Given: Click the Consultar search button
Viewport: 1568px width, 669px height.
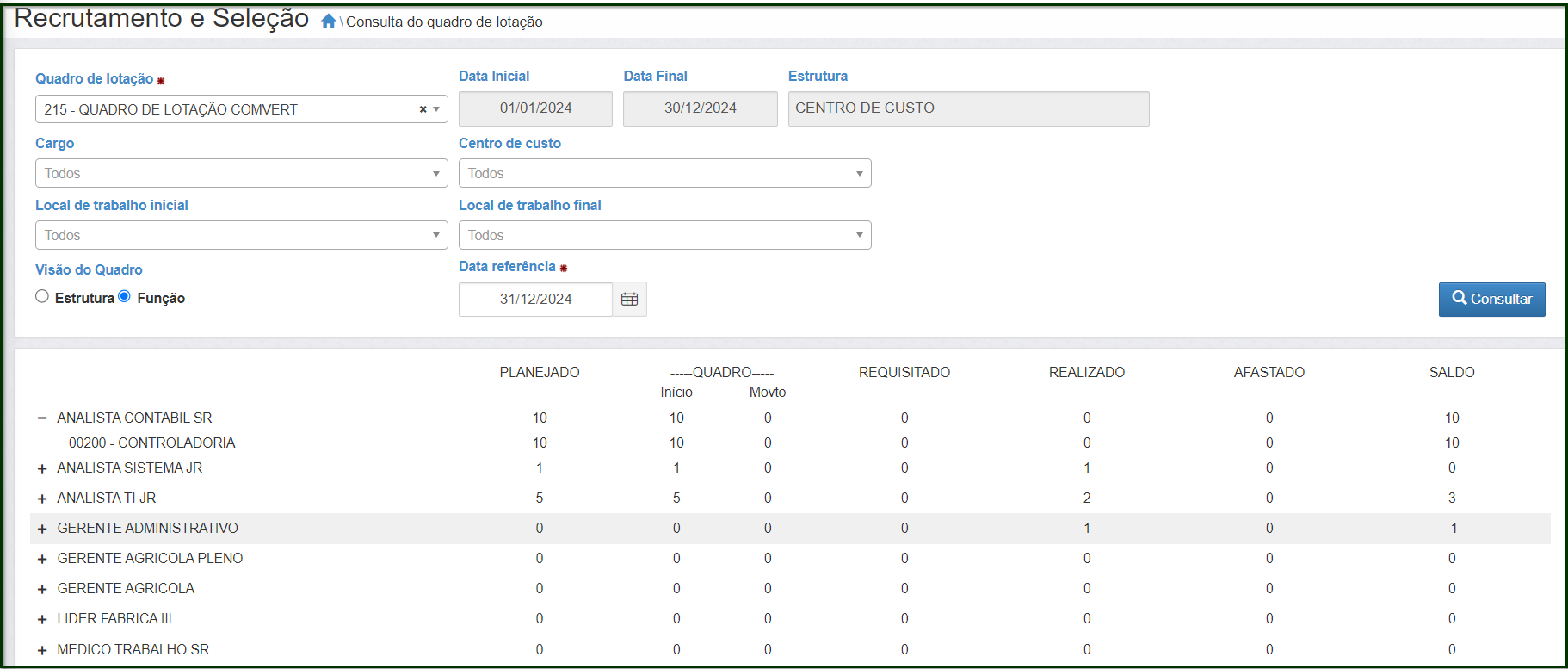Looking at the screenshot, I should [1491, 299].
